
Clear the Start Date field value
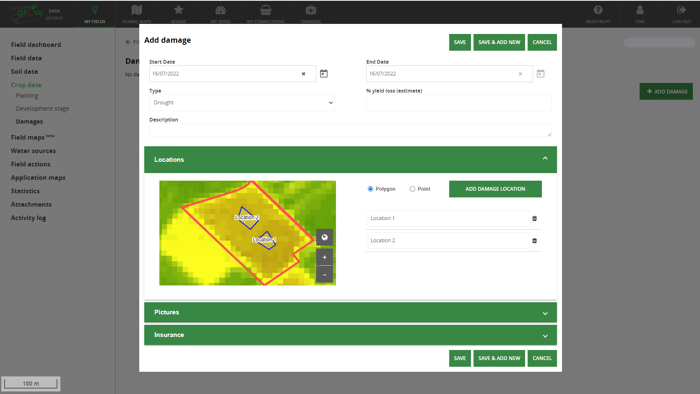[304, 74]
